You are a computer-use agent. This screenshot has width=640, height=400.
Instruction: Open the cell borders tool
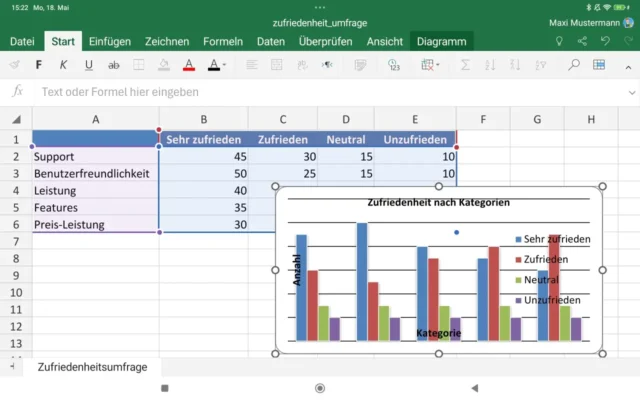pyautogui.click(x=139, y=65)
